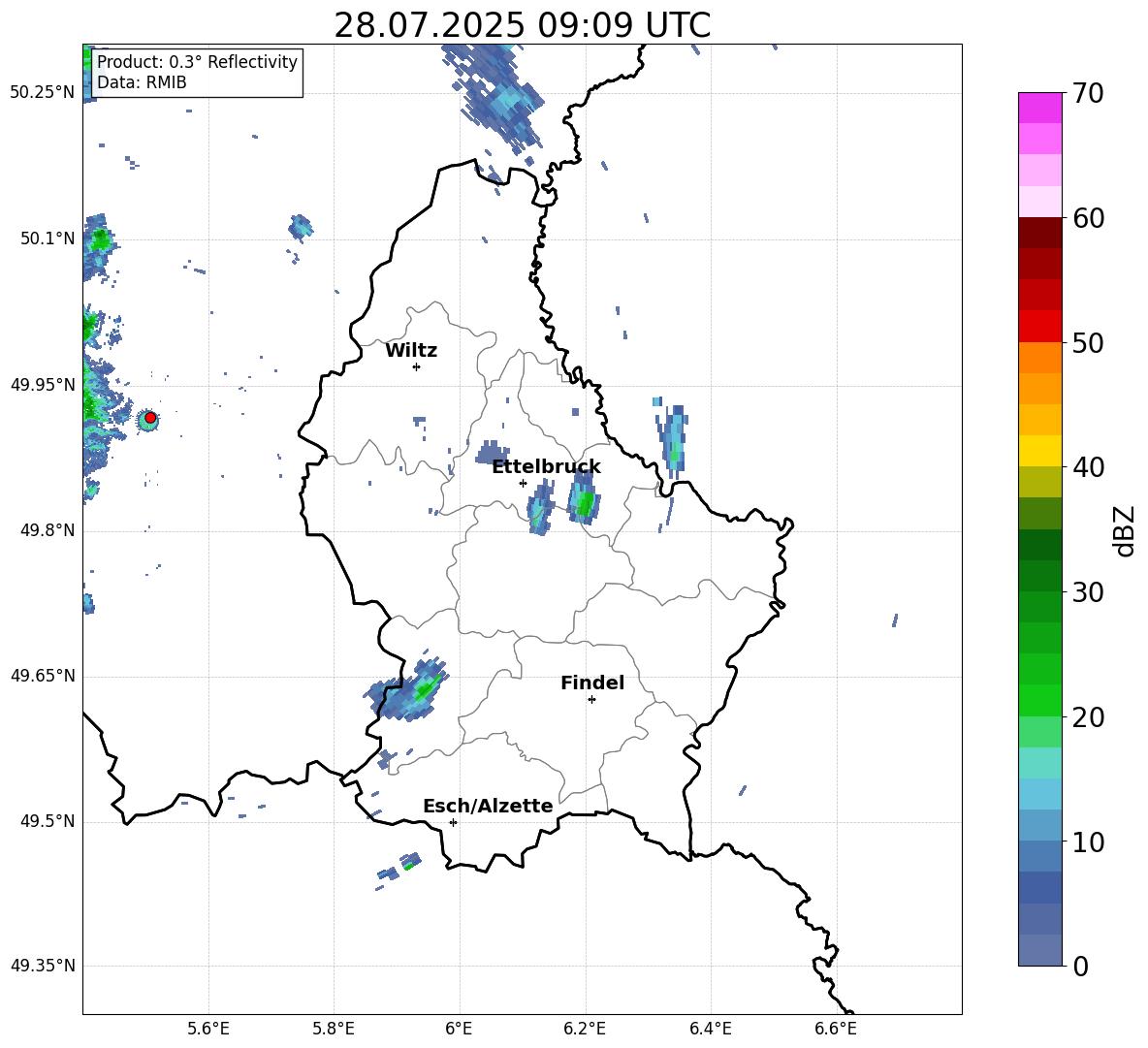Pick the dark red swatch below 60 dBZ

(x=1039, y=233)
